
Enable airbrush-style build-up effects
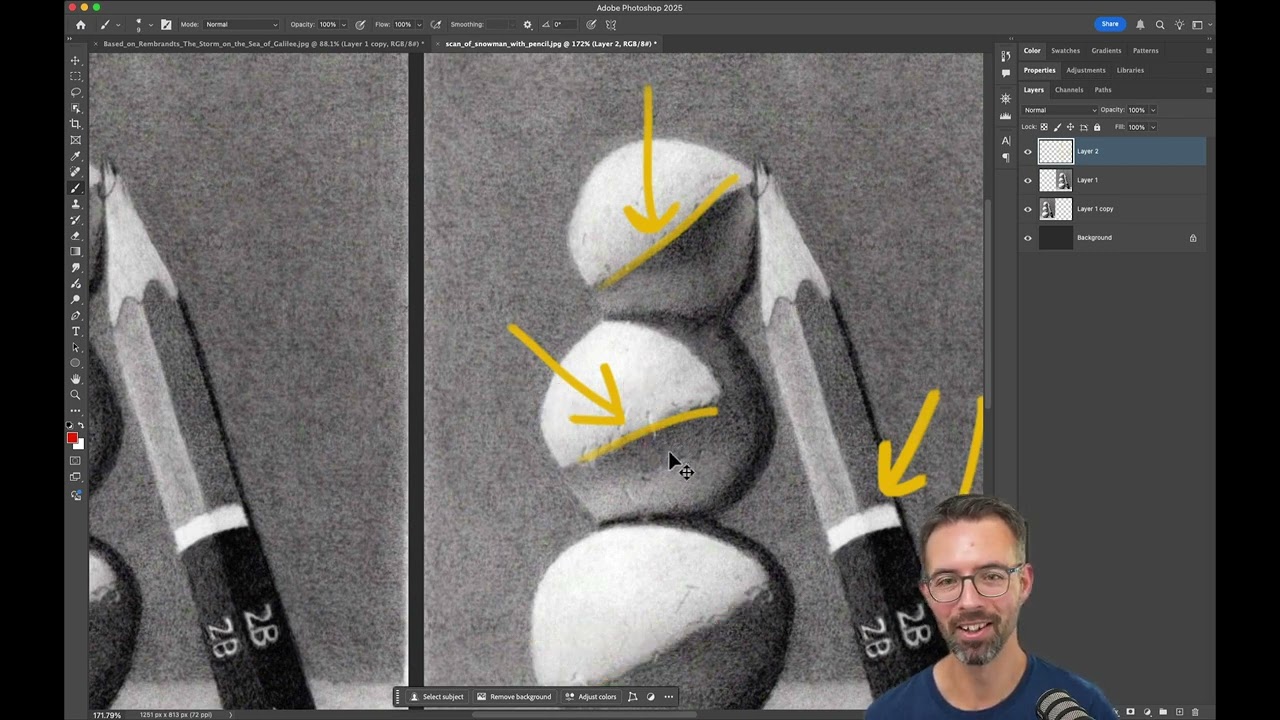[435, 24]
